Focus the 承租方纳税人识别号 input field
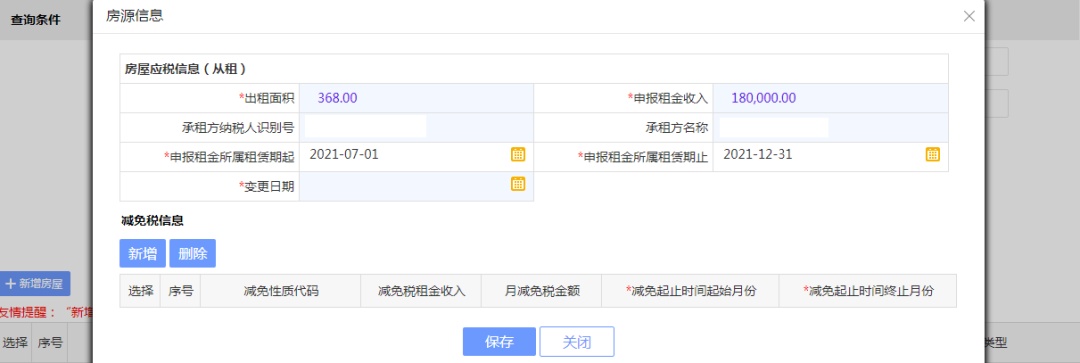The height and width of the screenshot is (363, 1080). (x=365, y=127)
